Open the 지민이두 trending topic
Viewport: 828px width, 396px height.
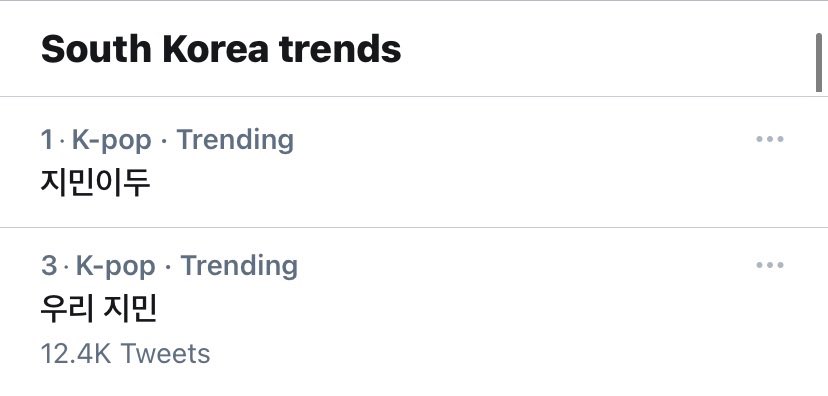(96, 183)
